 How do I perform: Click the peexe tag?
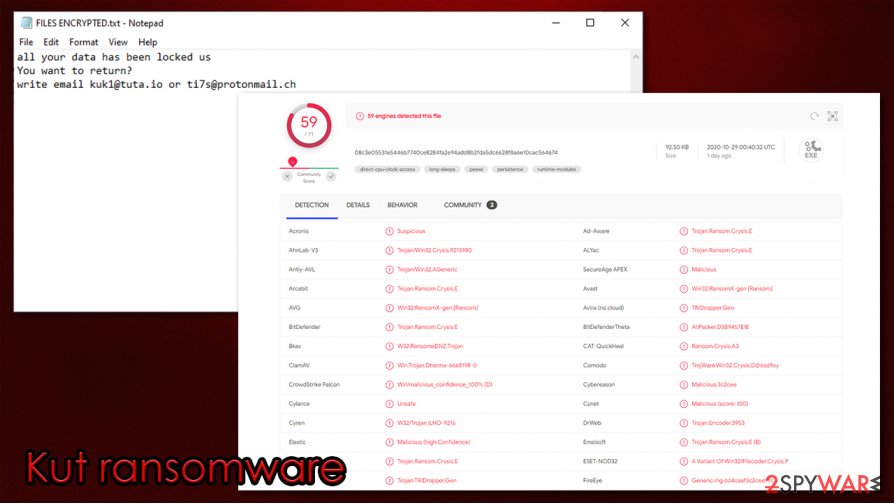pyautogui.click(x=476, y=169)
